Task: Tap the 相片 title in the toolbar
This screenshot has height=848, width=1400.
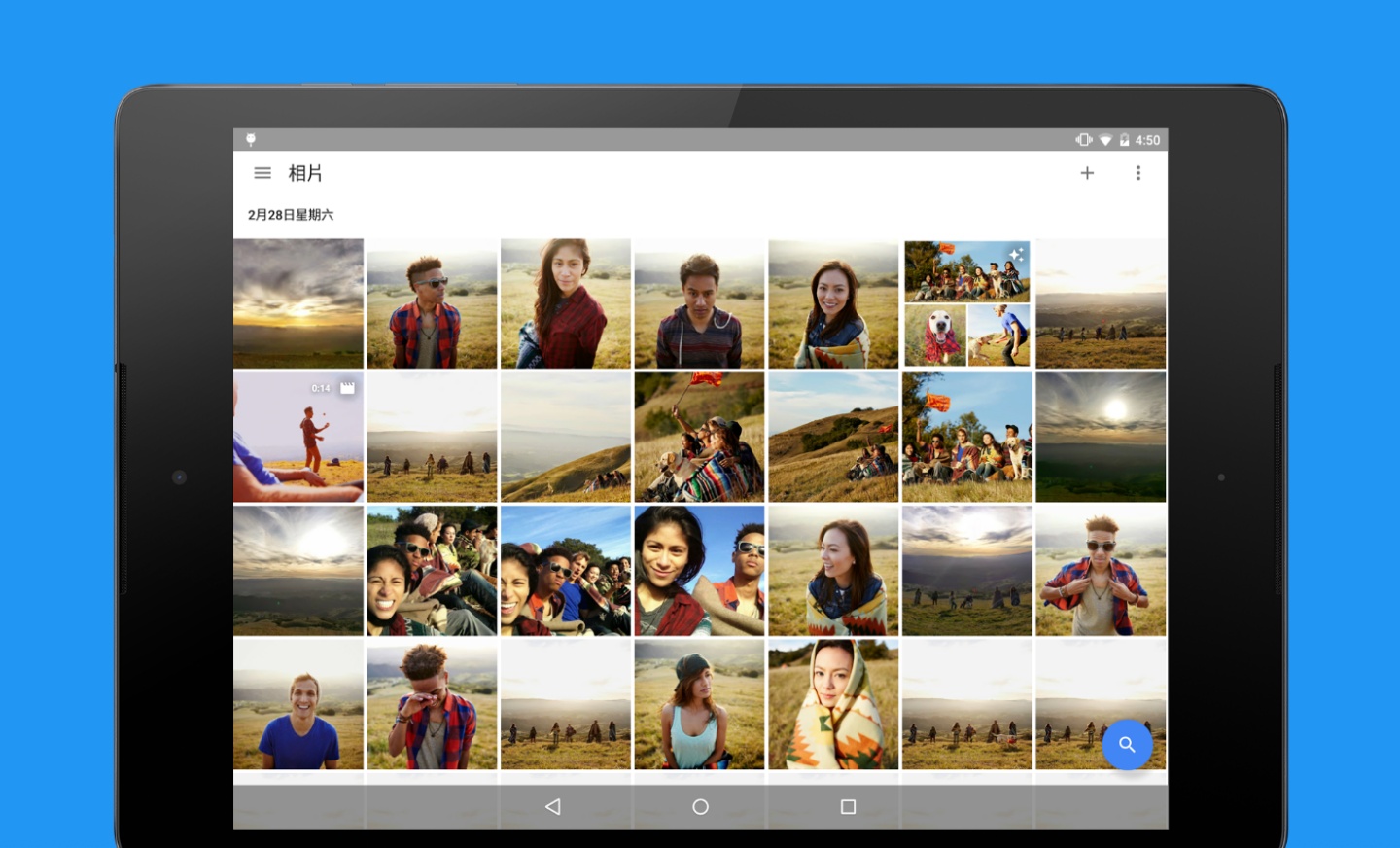Action: [x=305, y=173]
